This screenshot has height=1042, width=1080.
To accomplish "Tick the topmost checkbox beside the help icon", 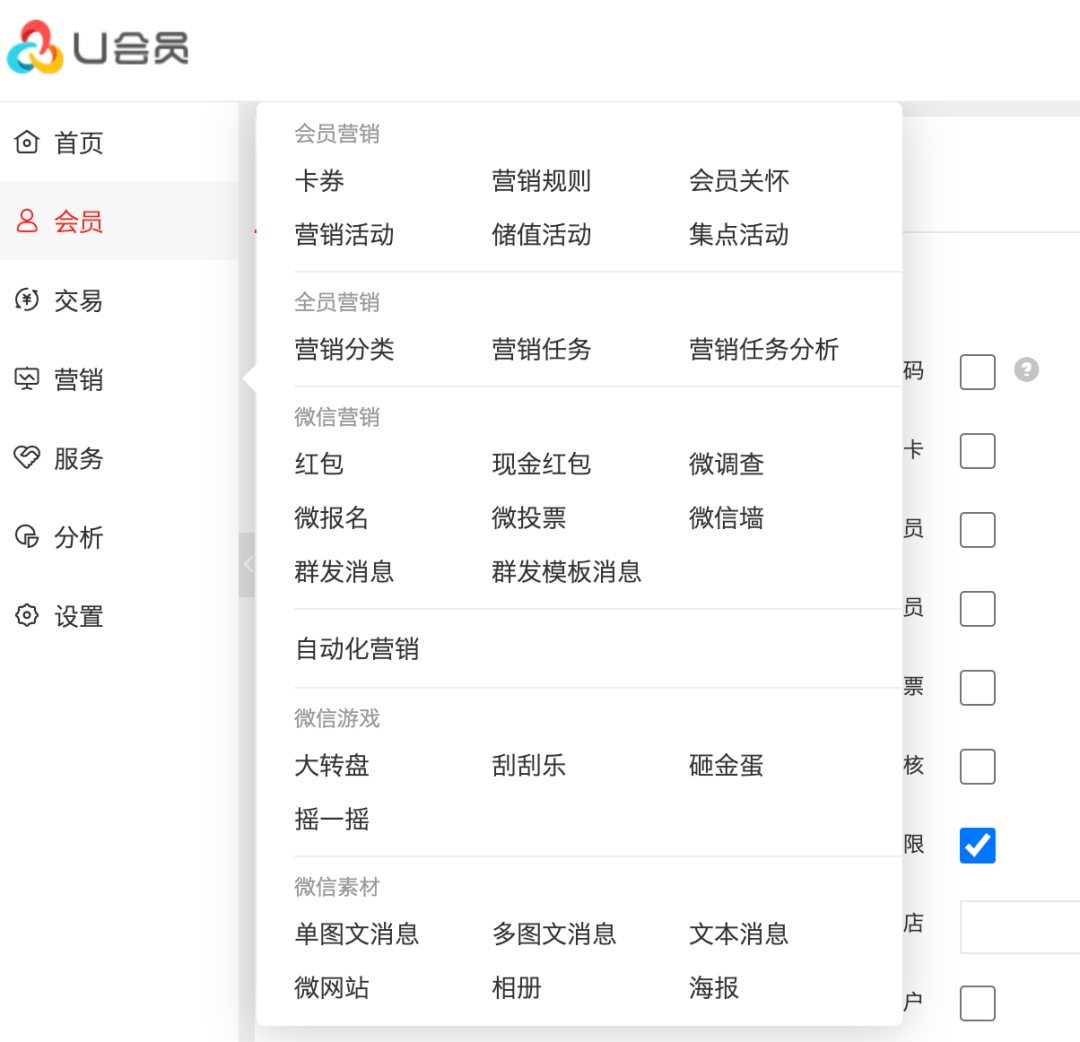I will coord(977,372).
